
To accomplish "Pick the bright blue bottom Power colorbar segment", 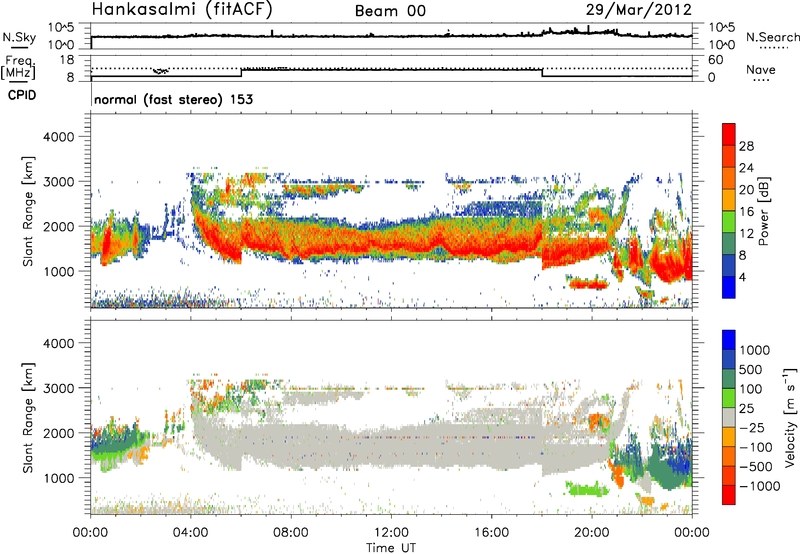I will pyautogui.click(x=729, y=287).
